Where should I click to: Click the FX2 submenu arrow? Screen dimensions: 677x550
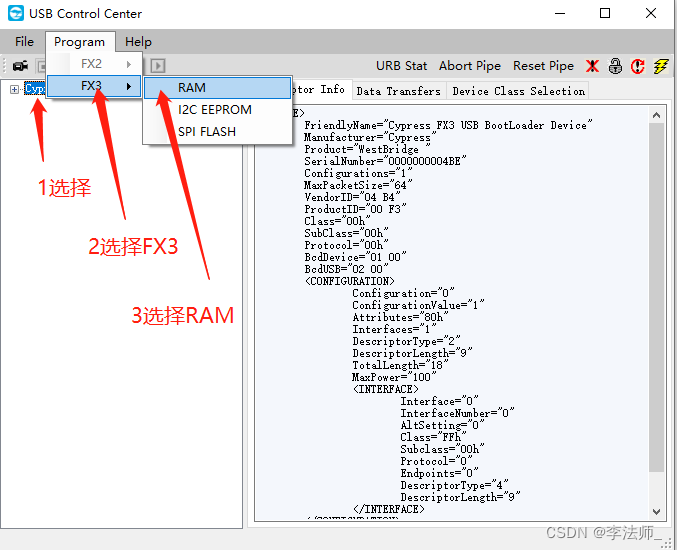(x=129, y=64)
